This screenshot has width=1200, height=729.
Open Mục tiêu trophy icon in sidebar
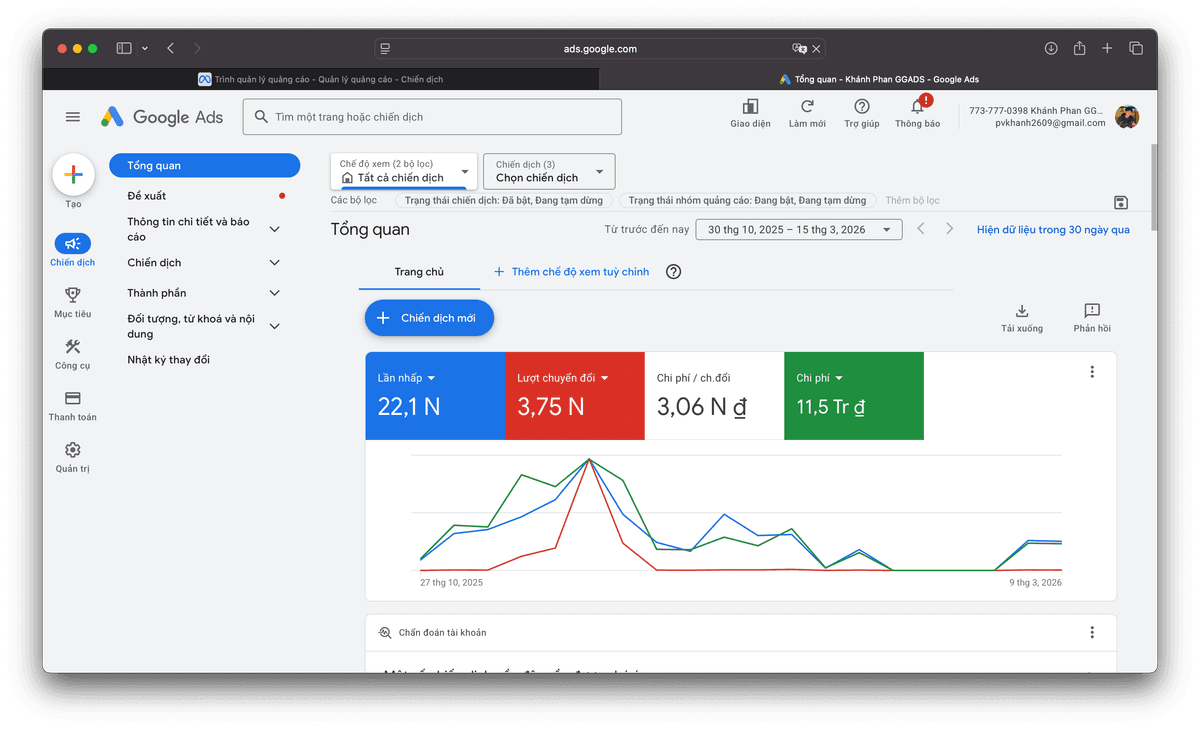pyautogui.click(x=73, y=295)
